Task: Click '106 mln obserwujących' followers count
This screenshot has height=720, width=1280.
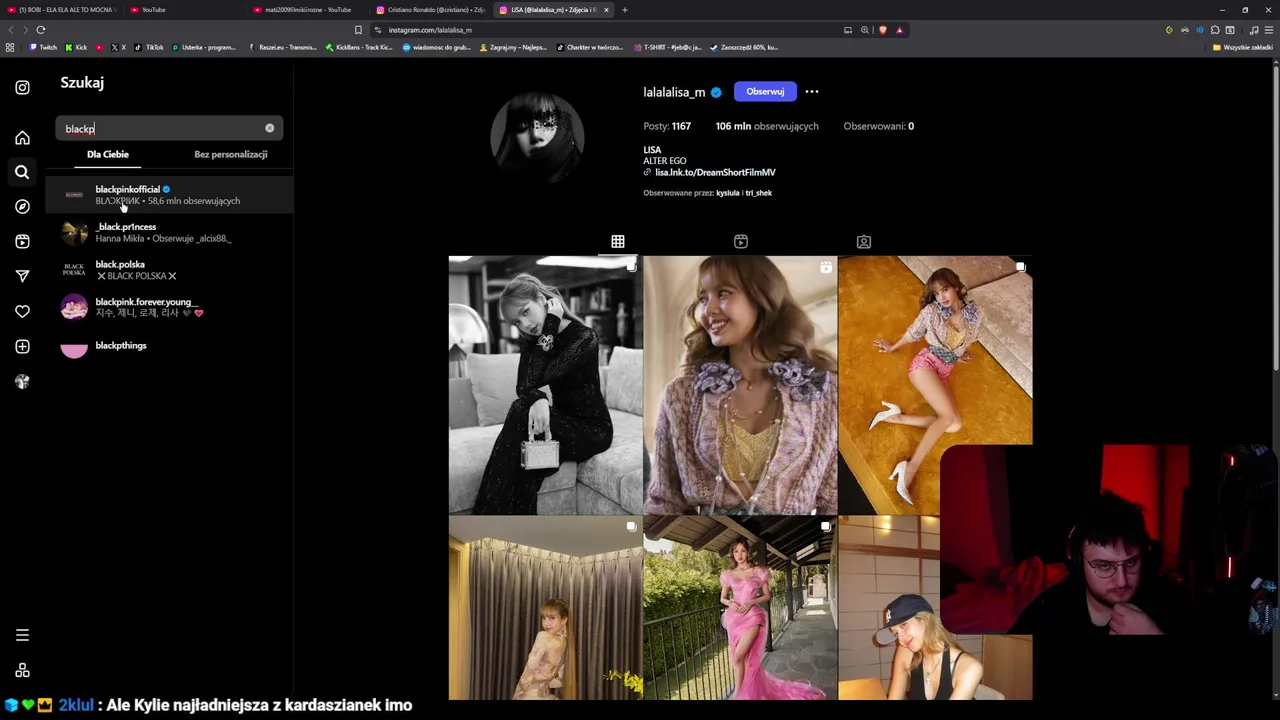Action: coord(767,126)
